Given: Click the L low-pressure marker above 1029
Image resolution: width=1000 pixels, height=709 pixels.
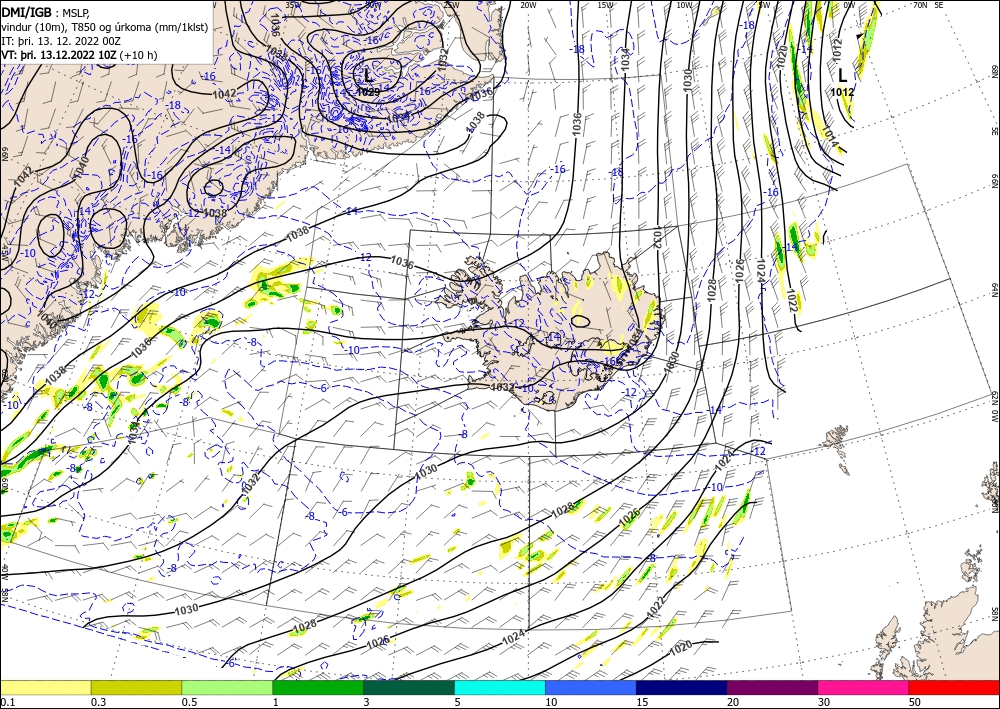Looking at the screenshot, I should coord(368,76).
